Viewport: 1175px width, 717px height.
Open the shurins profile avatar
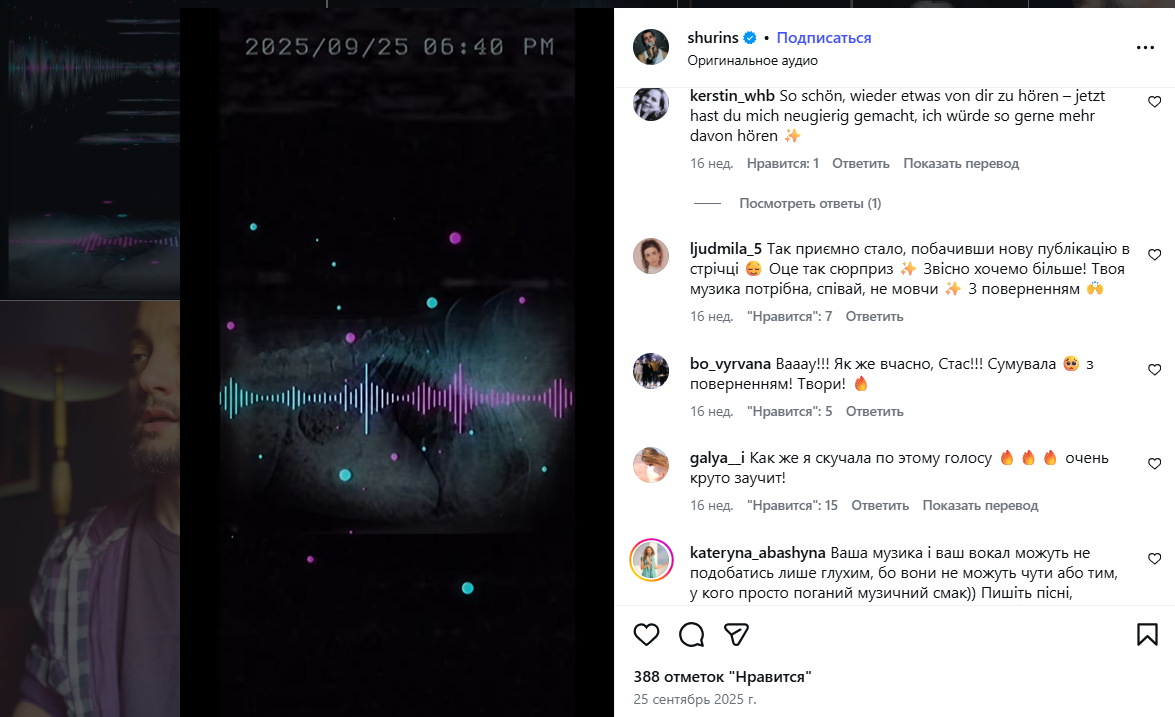(x=650, y=47)
